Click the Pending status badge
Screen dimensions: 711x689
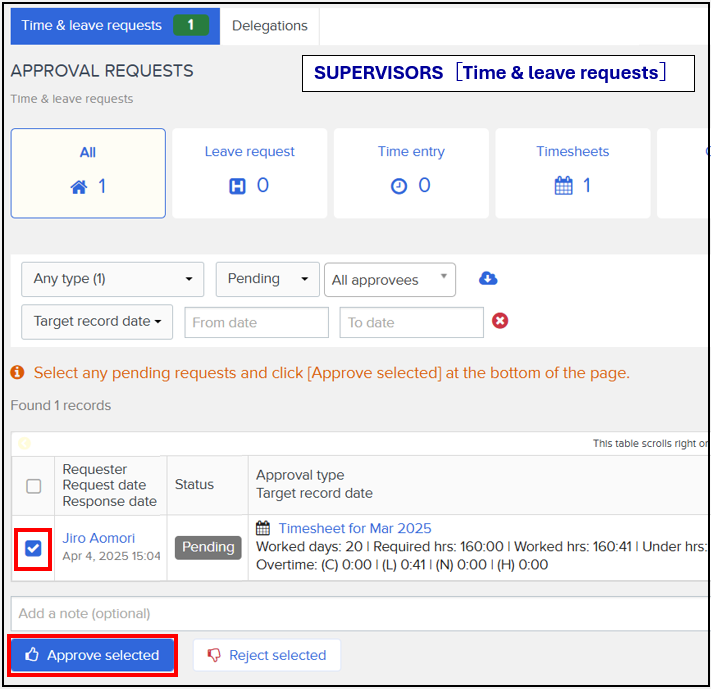click(208, 547)
